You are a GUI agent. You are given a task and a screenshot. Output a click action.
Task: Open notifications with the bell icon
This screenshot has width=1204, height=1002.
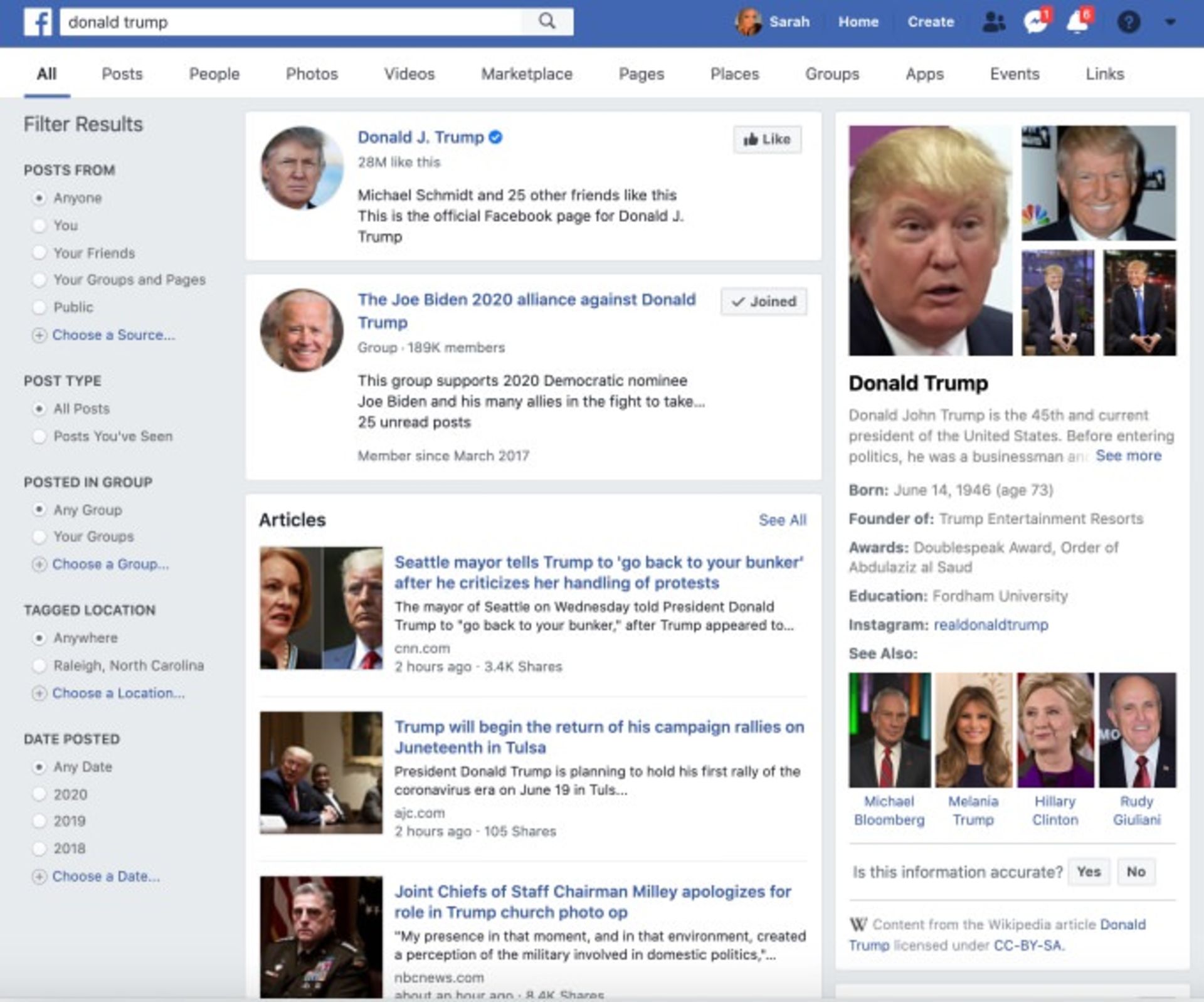1077,22
